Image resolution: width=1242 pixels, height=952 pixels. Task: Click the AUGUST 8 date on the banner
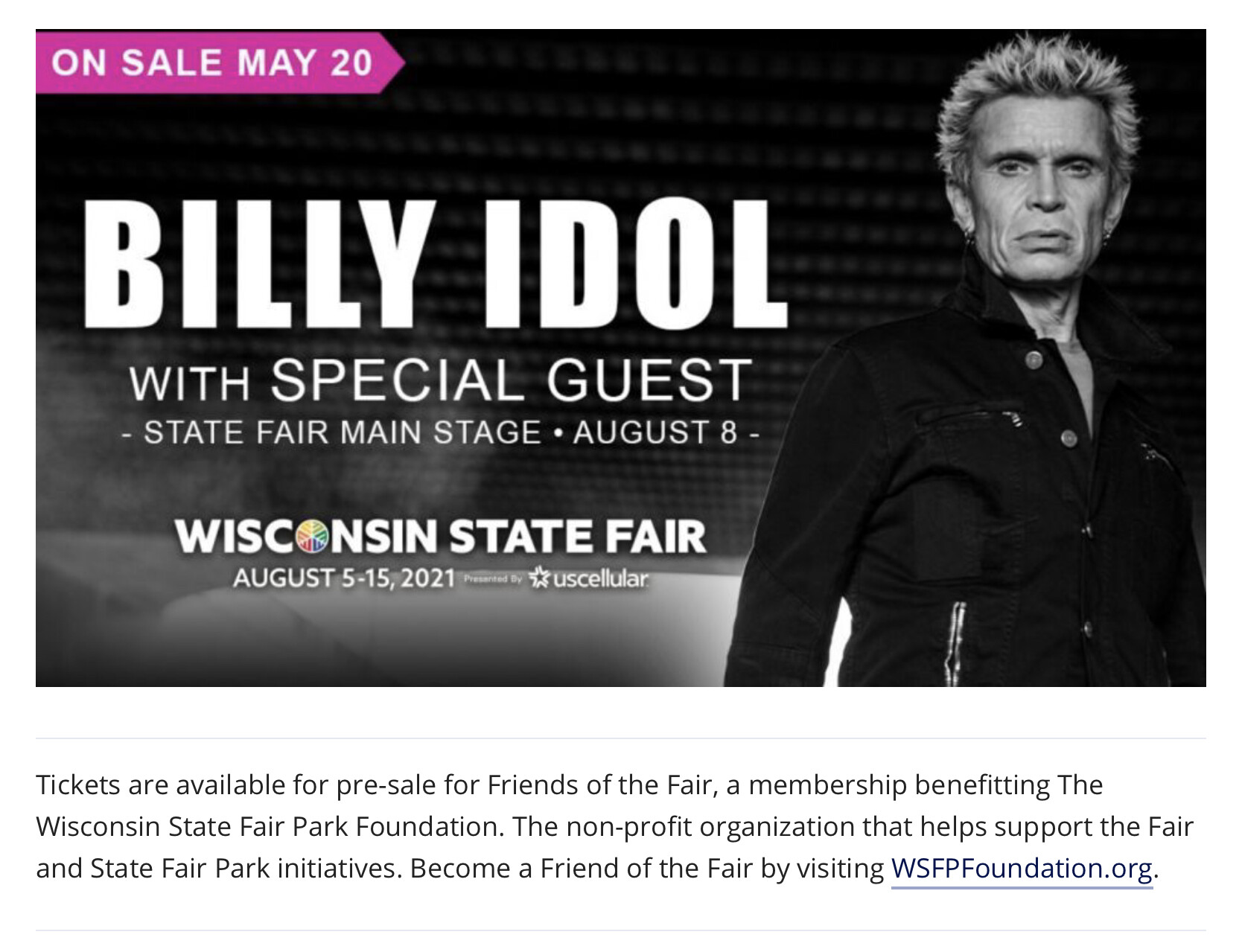655,432
